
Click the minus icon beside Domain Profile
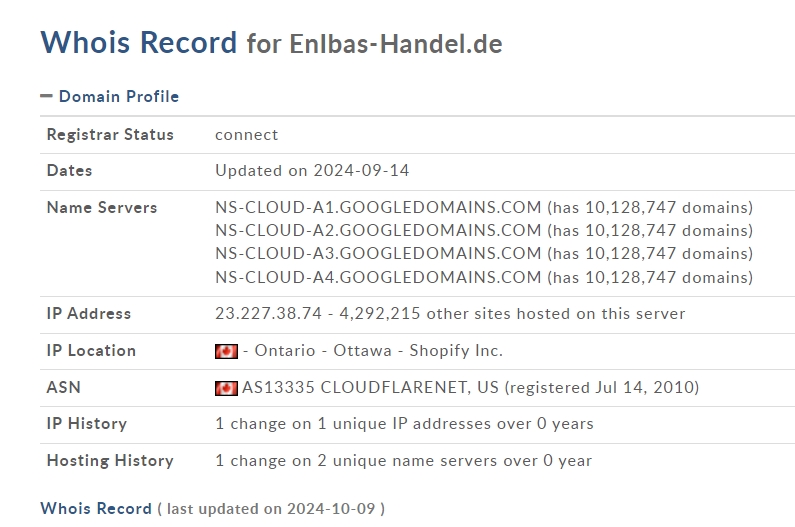point(46,96)
